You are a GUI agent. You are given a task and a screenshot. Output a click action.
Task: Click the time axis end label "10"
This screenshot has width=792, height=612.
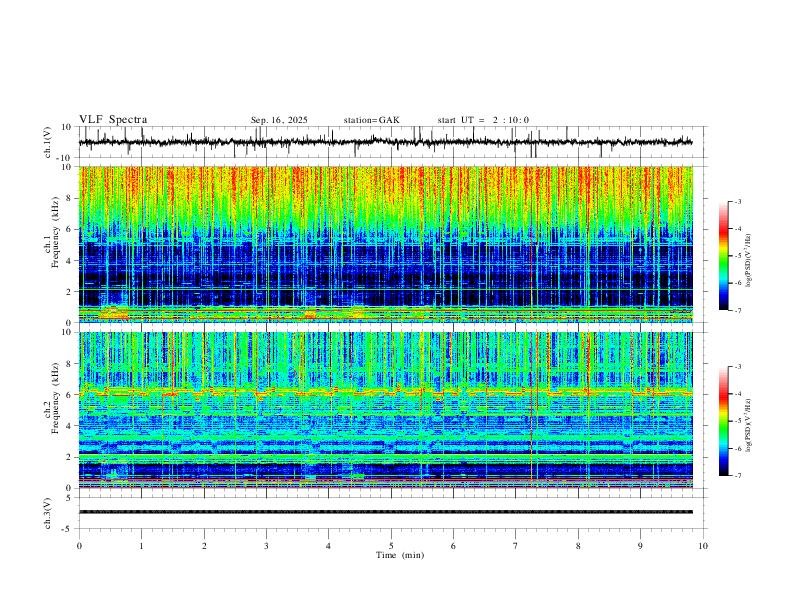[703, 546]
